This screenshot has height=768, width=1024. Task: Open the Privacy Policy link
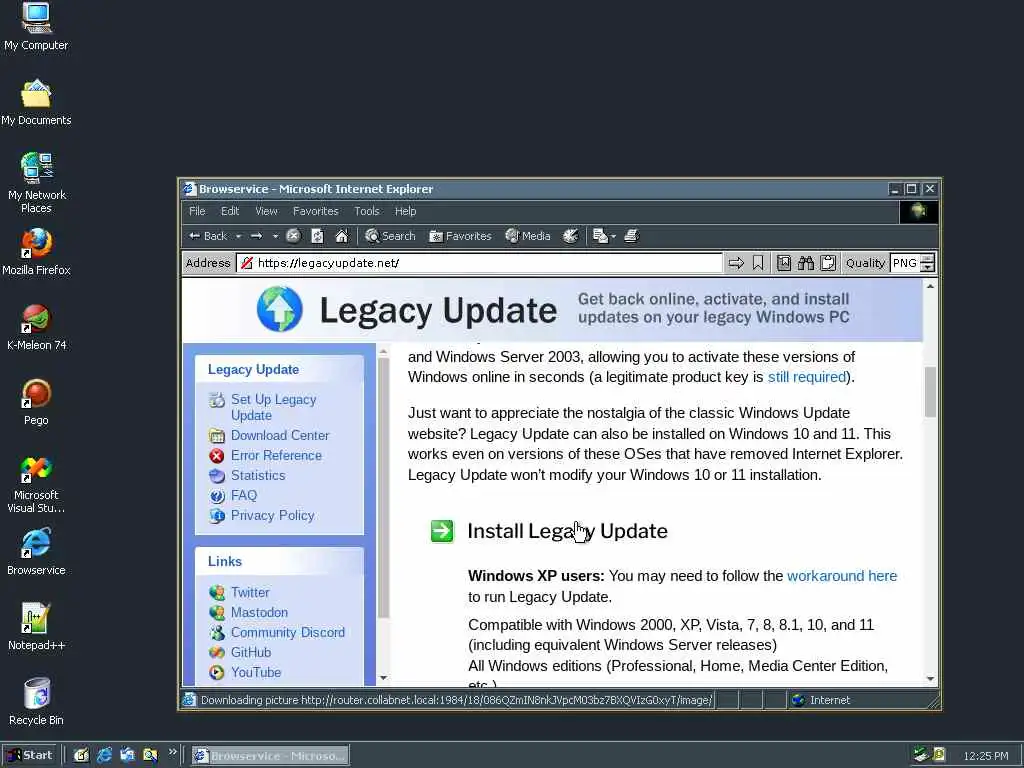[x=272, y=515]
